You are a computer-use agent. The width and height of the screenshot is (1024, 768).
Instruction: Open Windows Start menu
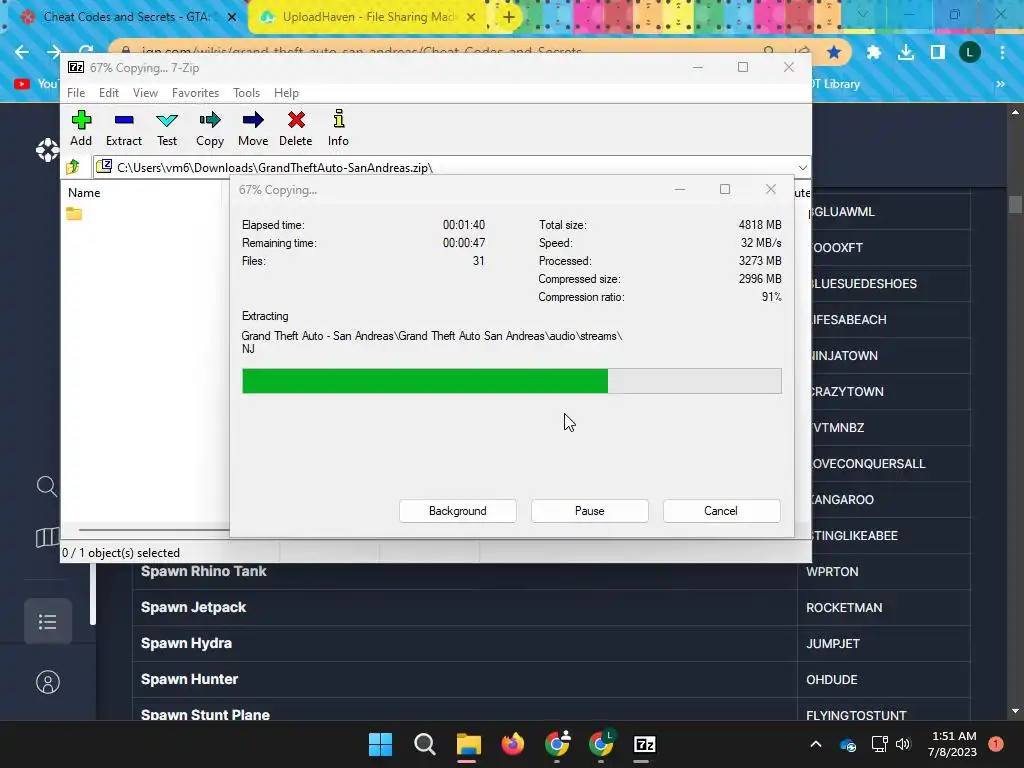click(380, 744)
